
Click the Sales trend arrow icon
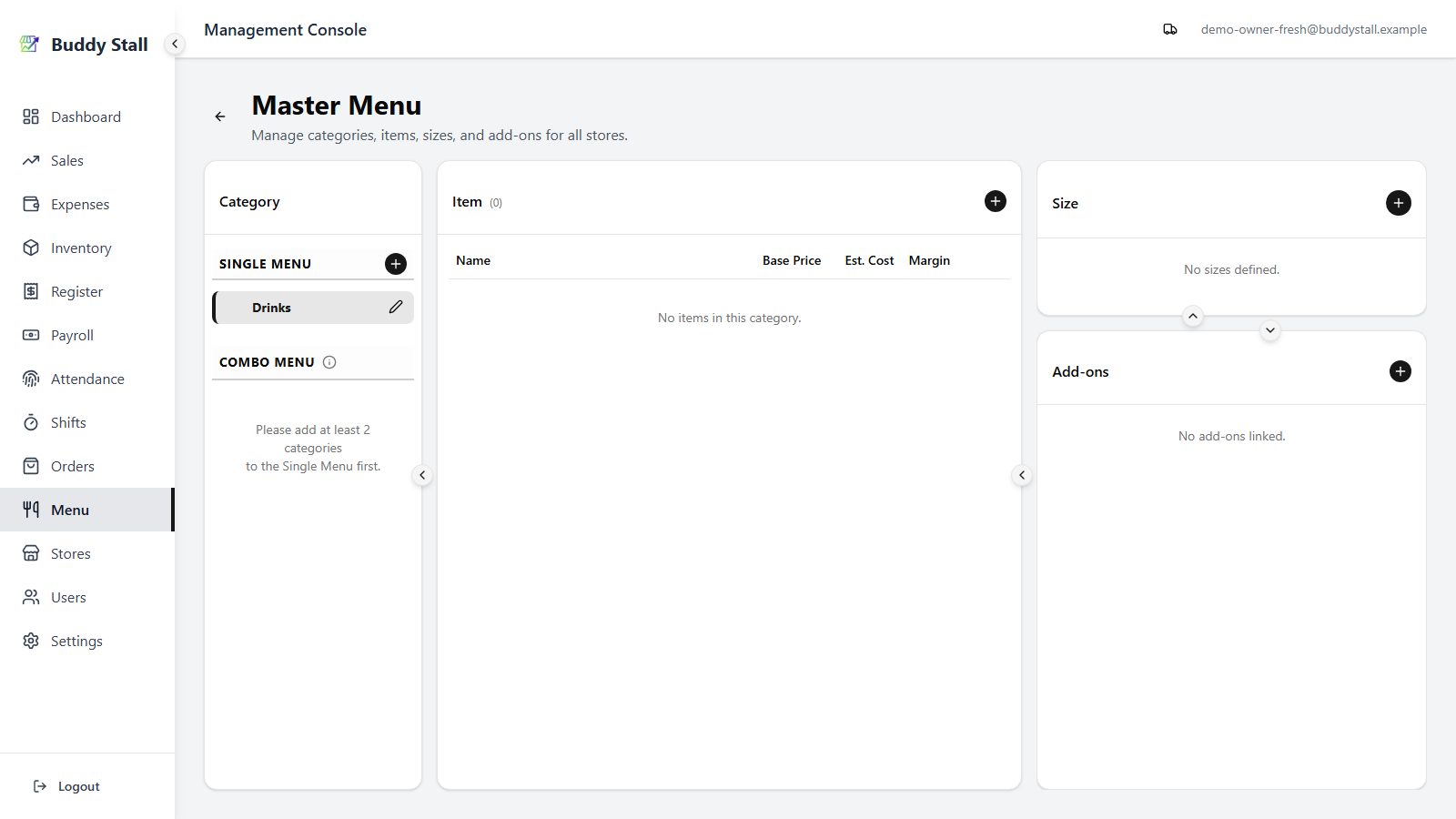tap(31, 160)
